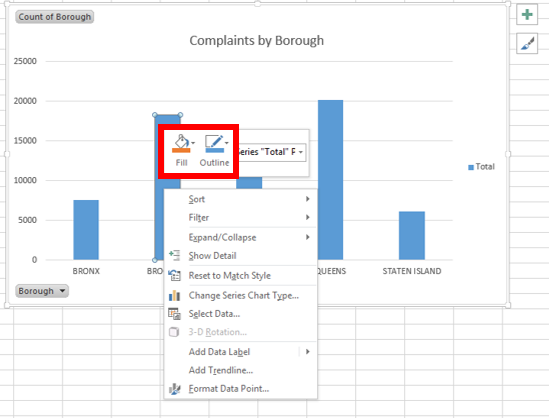Click the Outline pen icon
Screen dimensions: 549x418
coord(214,143)
